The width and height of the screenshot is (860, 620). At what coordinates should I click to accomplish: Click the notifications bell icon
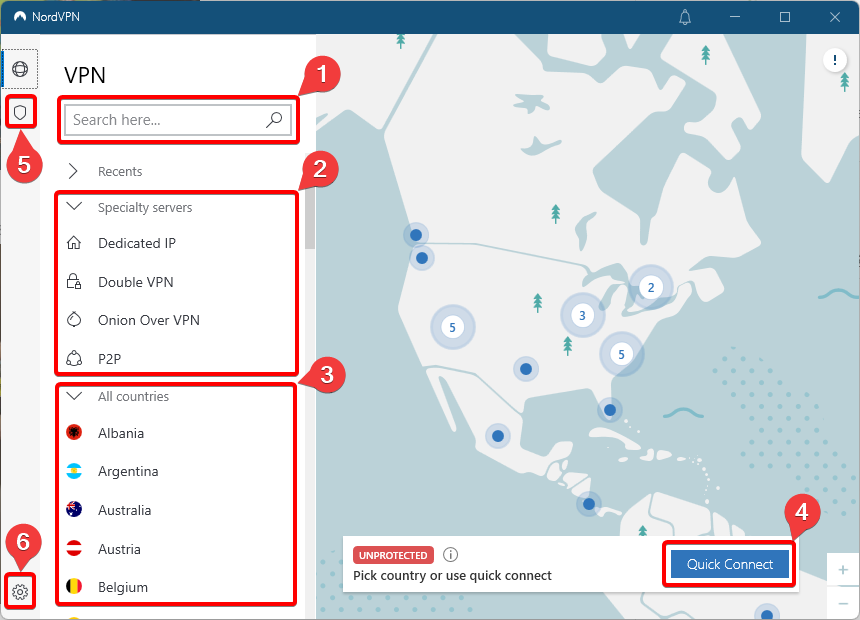click(x=685, y=17)
